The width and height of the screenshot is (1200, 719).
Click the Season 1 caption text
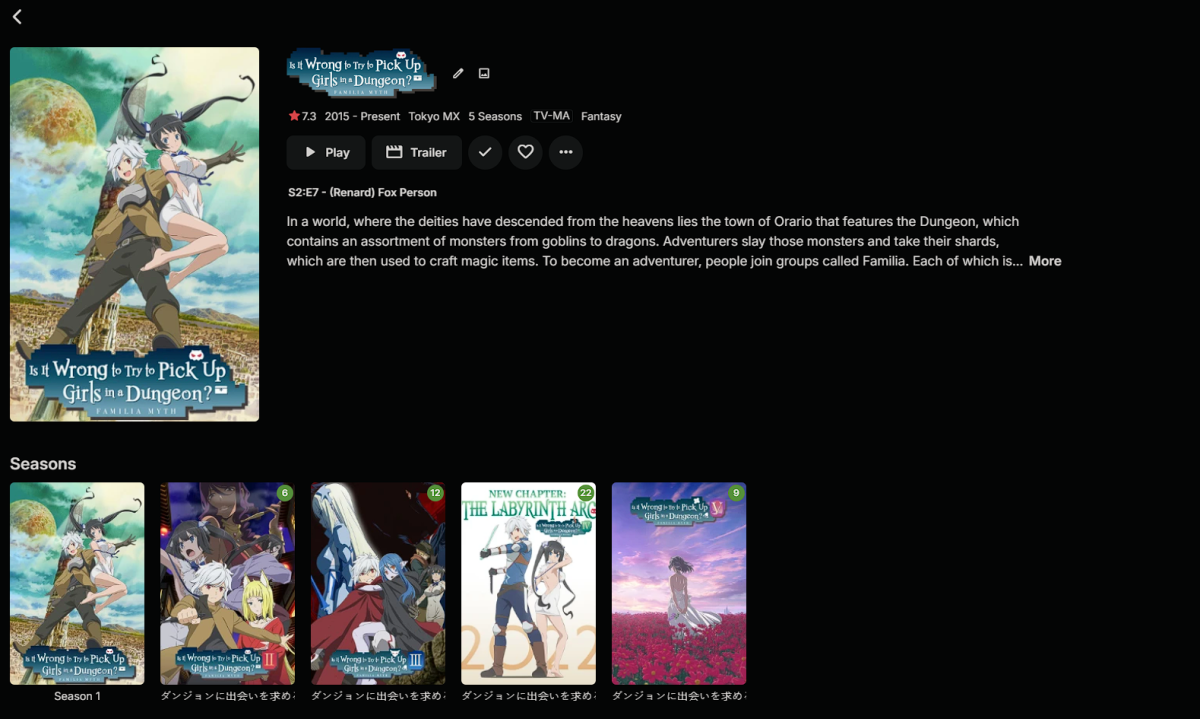(77, 696)
